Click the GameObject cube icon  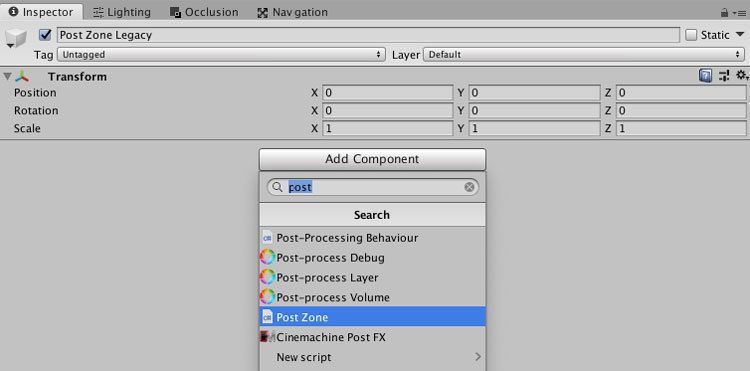tap(16, 38)
